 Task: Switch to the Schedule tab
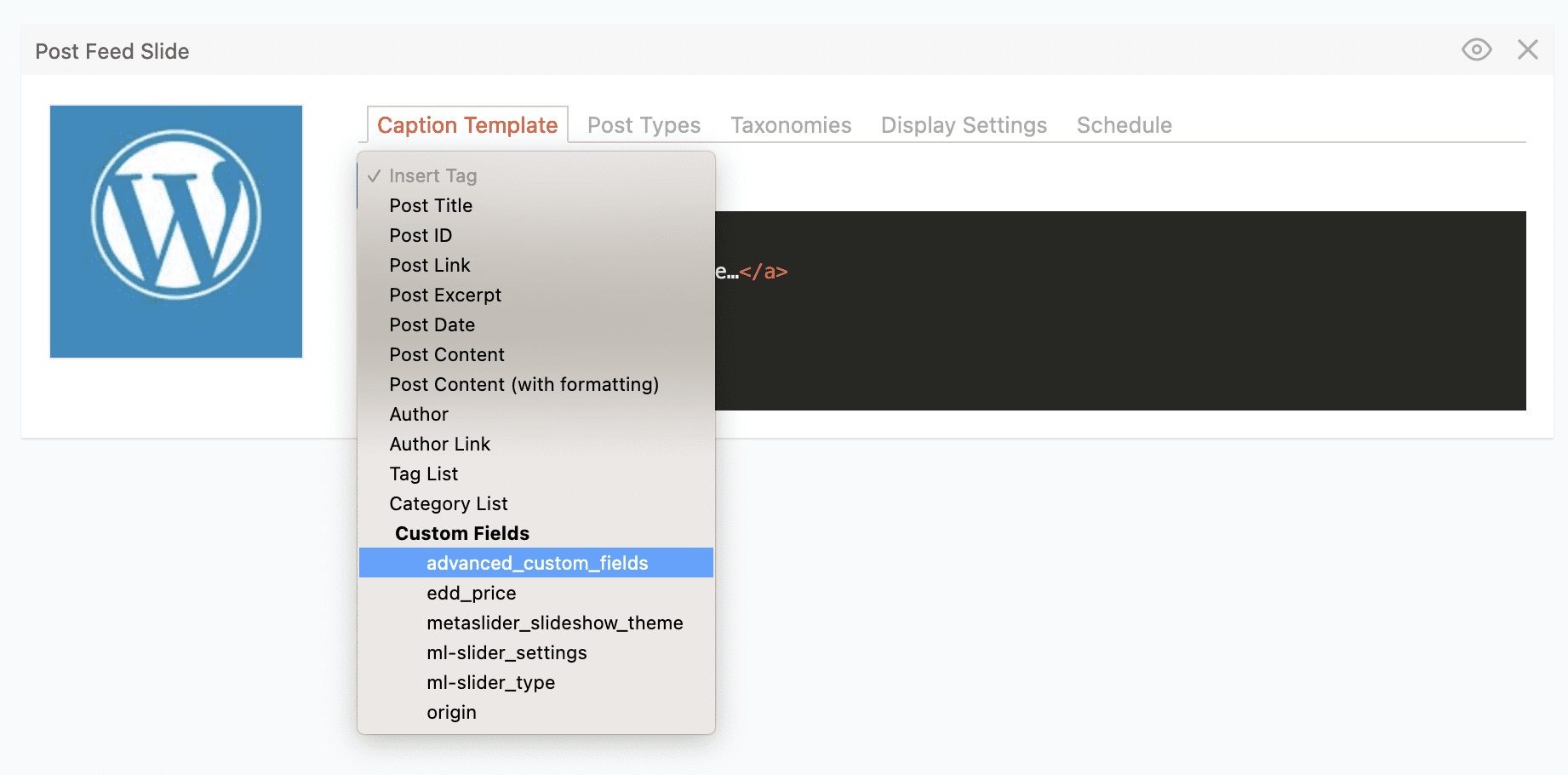[x=1124, y=124]
